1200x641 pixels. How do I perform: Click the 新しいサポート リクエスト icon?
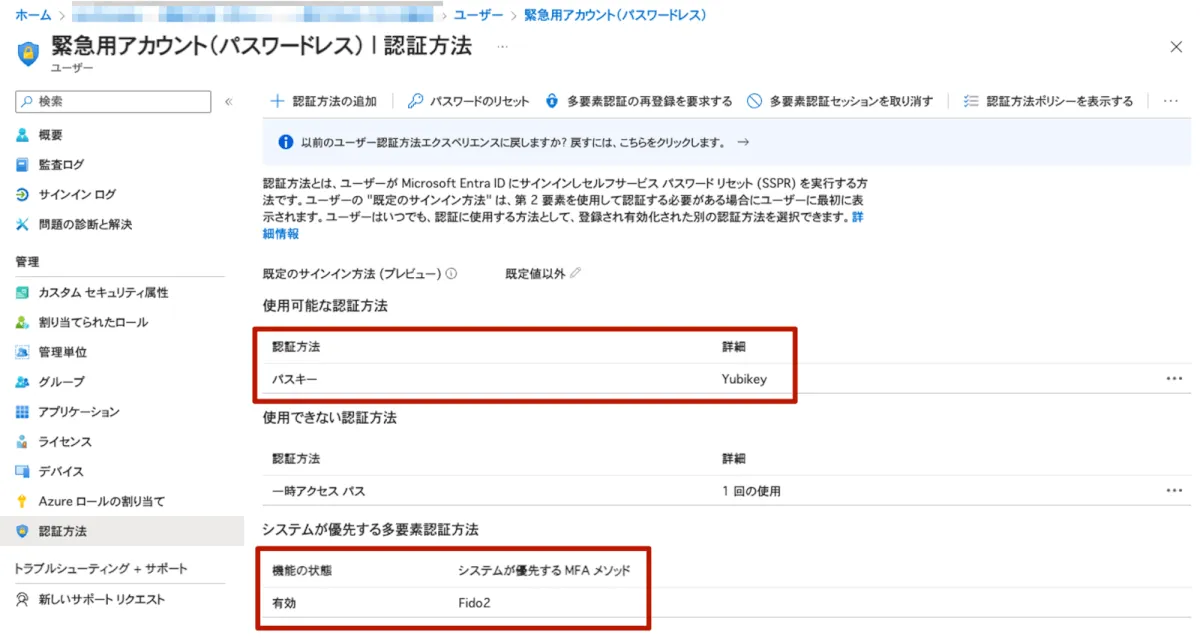pos(22,600)
